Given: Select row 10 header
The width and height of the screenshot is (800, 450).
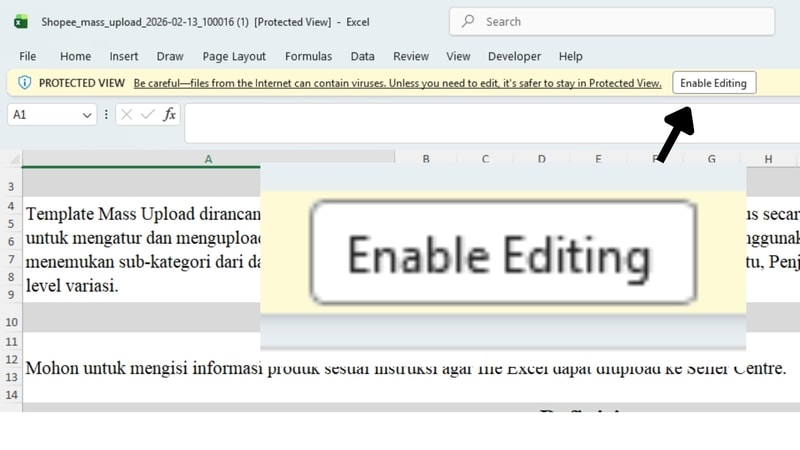Looking at the screenshot, I should tap(12, 323).
